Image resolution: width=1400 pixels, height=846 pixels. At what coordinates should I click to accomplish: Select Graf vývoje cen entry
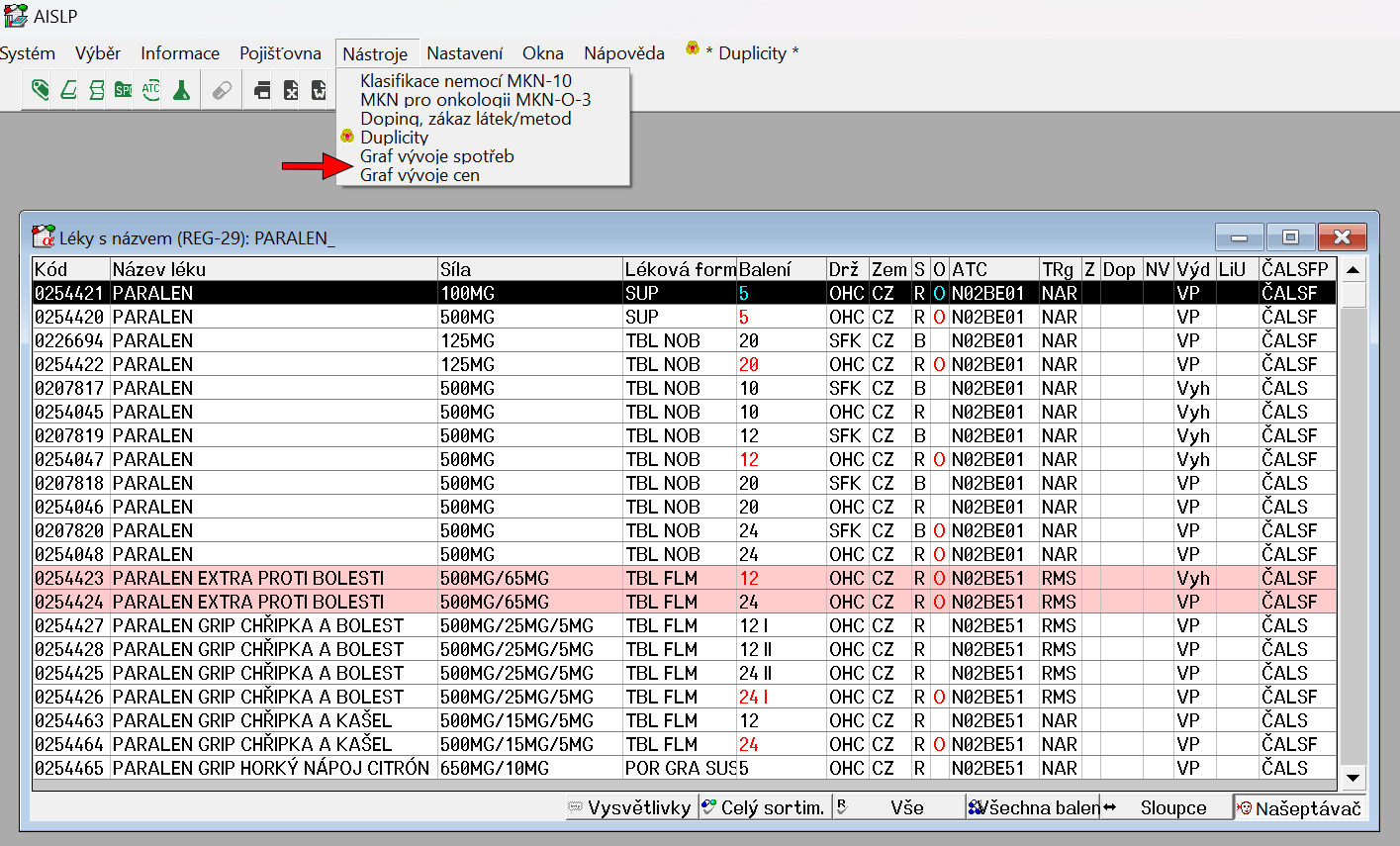pos(420,175)
